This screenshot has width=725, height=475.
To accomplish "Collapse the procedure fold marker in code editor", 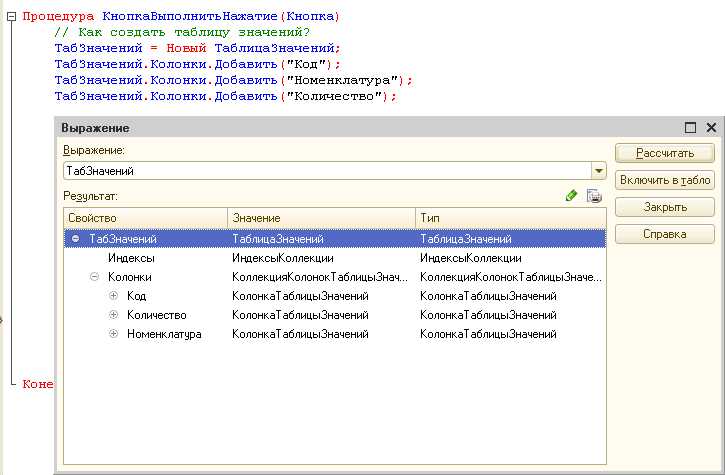I will 12,17.
